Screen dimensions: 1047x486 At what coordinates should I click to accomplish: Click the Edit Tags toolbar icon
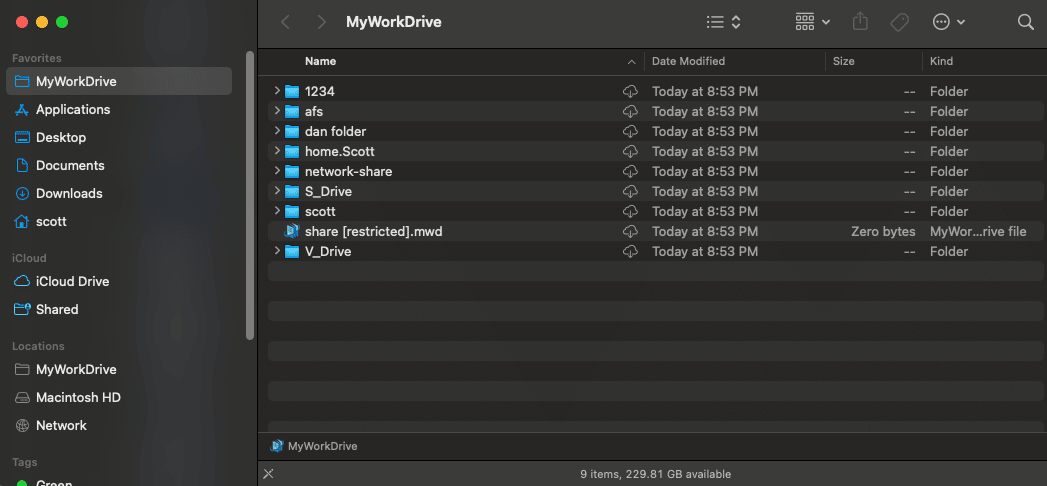pyautogui.click(x=899, y=22)
